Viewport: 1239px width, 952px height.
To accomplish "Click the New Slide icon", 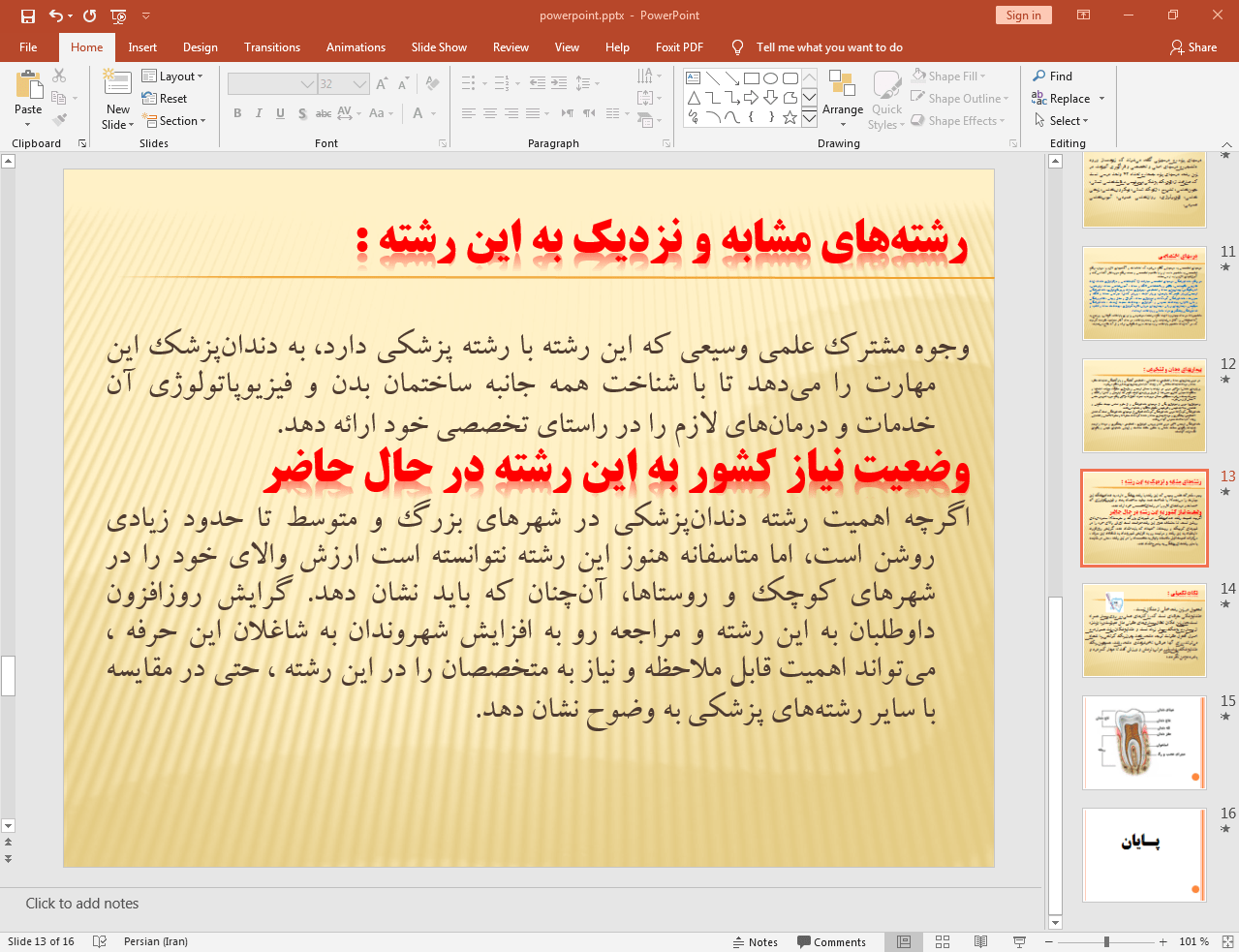I will tap(117, 82).
